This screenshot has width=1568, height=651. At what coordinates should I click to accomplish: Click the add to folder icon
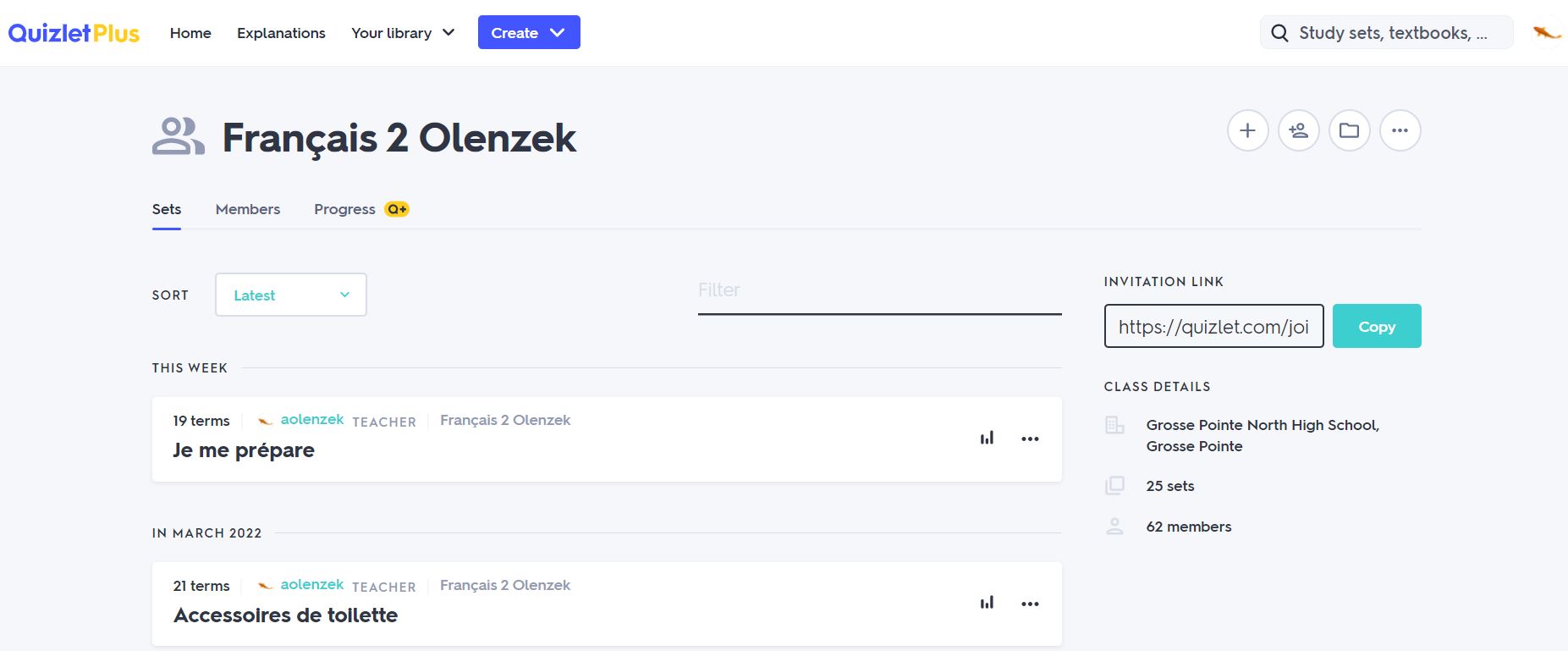click(1349, 130)
